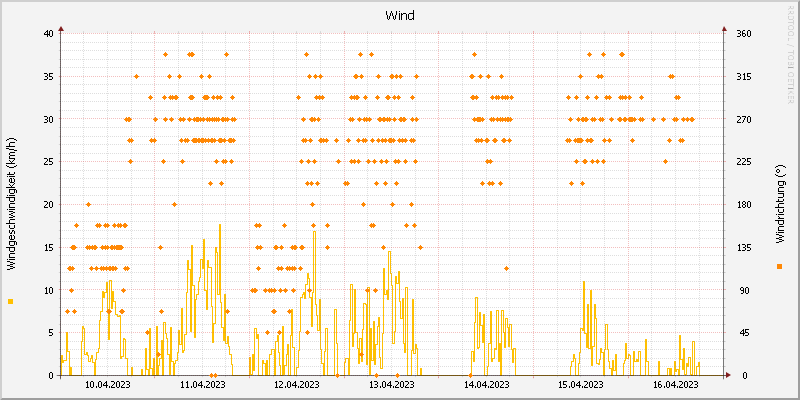Viewport: 800px width, 400px height.
Task: Click the date label 14.04.2023
Action: (486, 384)
